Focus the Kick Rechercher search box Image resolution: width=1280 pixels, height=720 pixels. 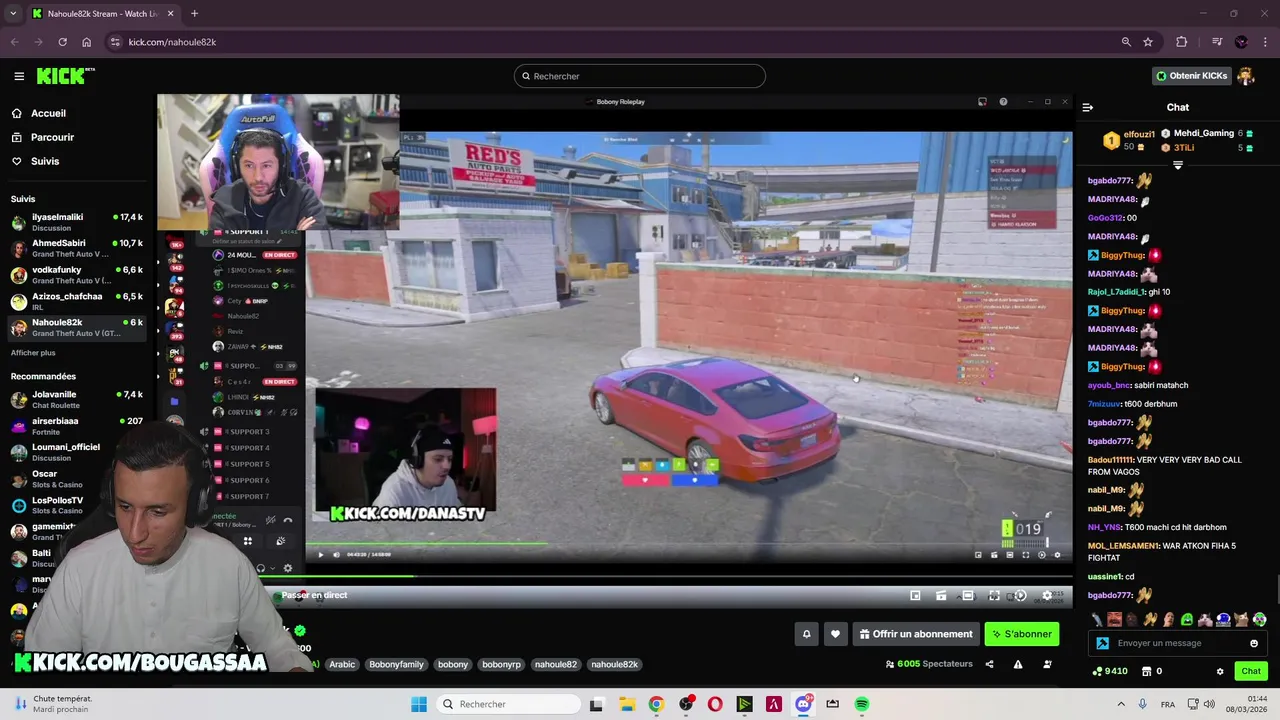(640, 76)
